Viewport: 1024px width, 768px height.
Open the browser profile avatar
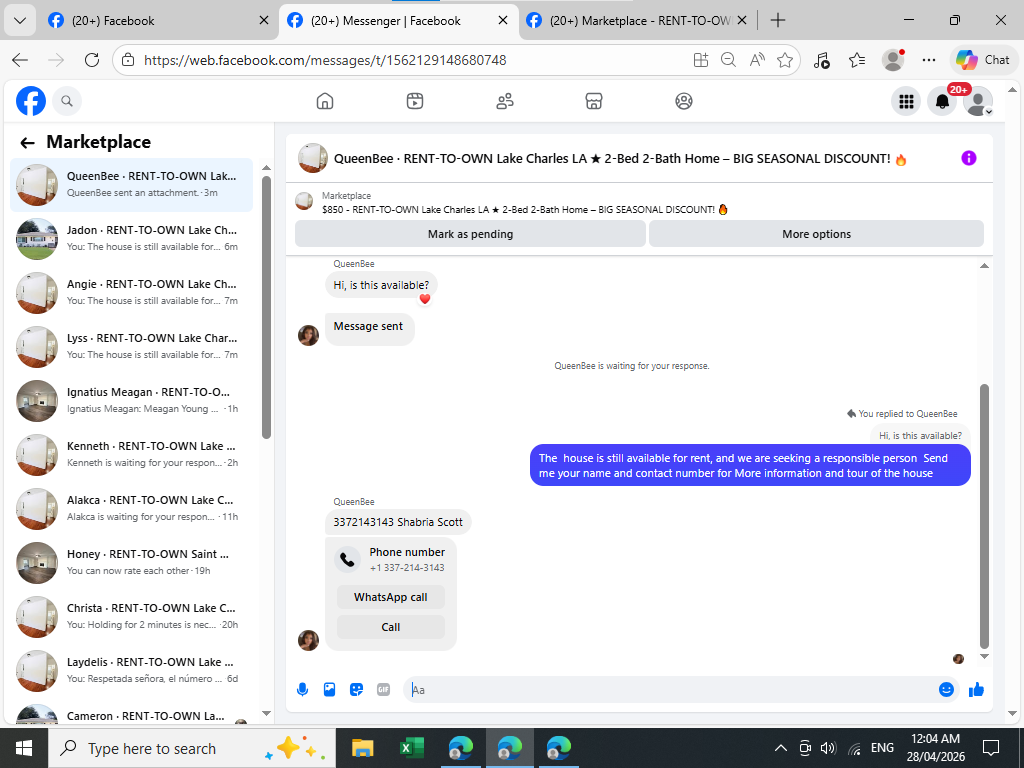[893, 60]
